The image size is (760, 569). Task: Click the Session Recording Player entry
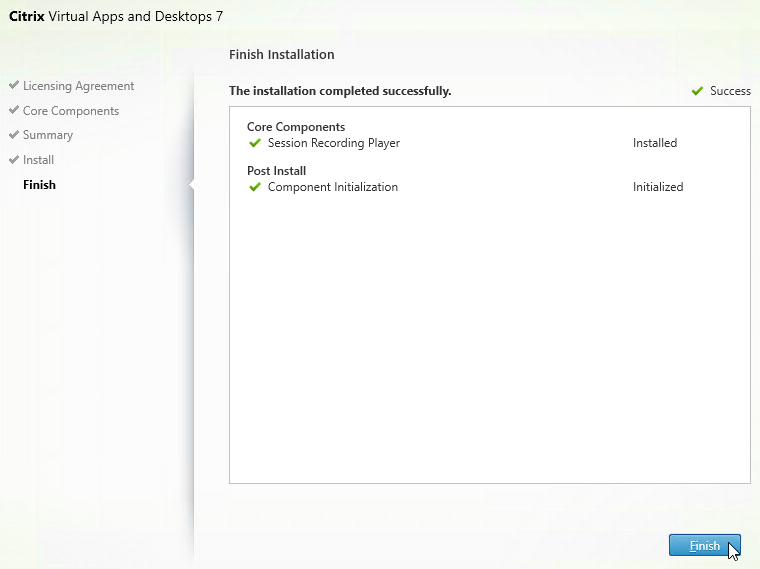pyautogui.click(x=334, y=143)
